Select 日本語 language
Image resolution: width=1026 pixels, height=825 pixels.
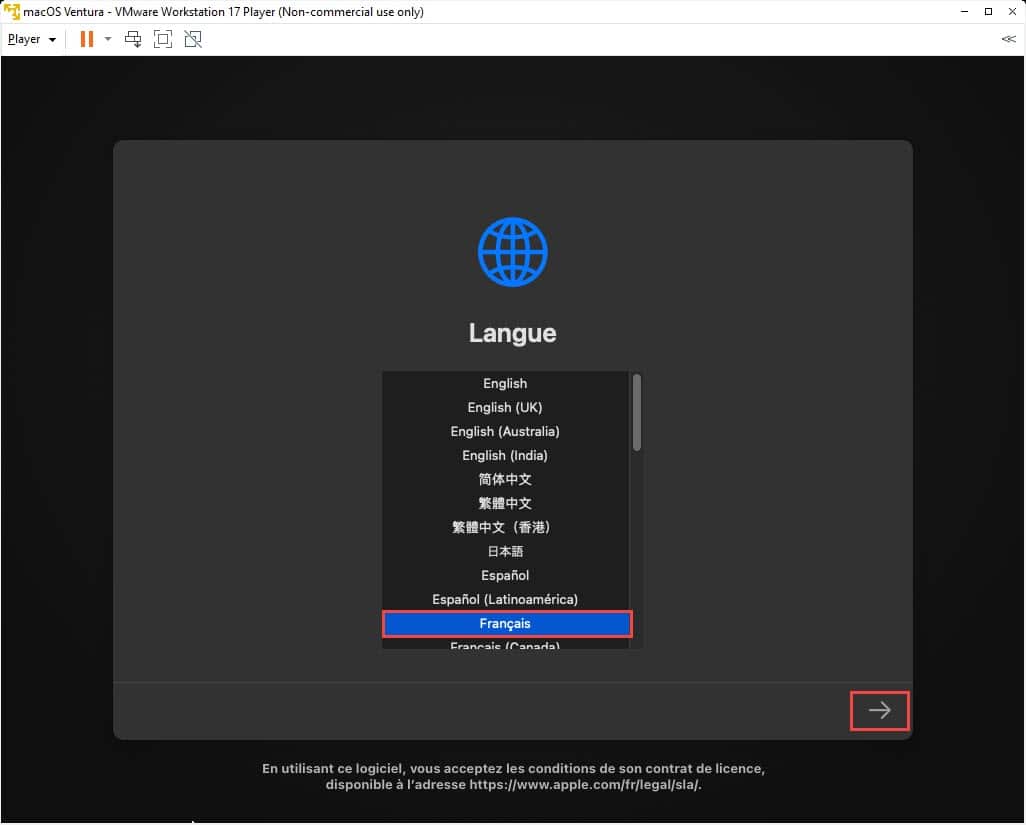(x=505, y=552)
